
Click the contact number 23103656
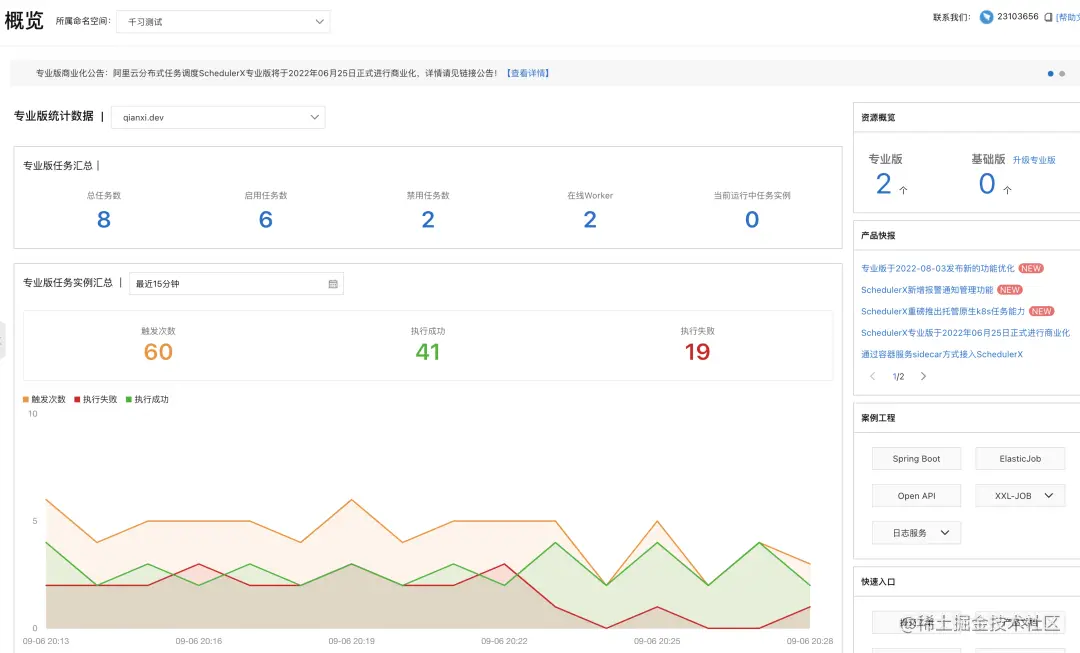point(1017,17)
